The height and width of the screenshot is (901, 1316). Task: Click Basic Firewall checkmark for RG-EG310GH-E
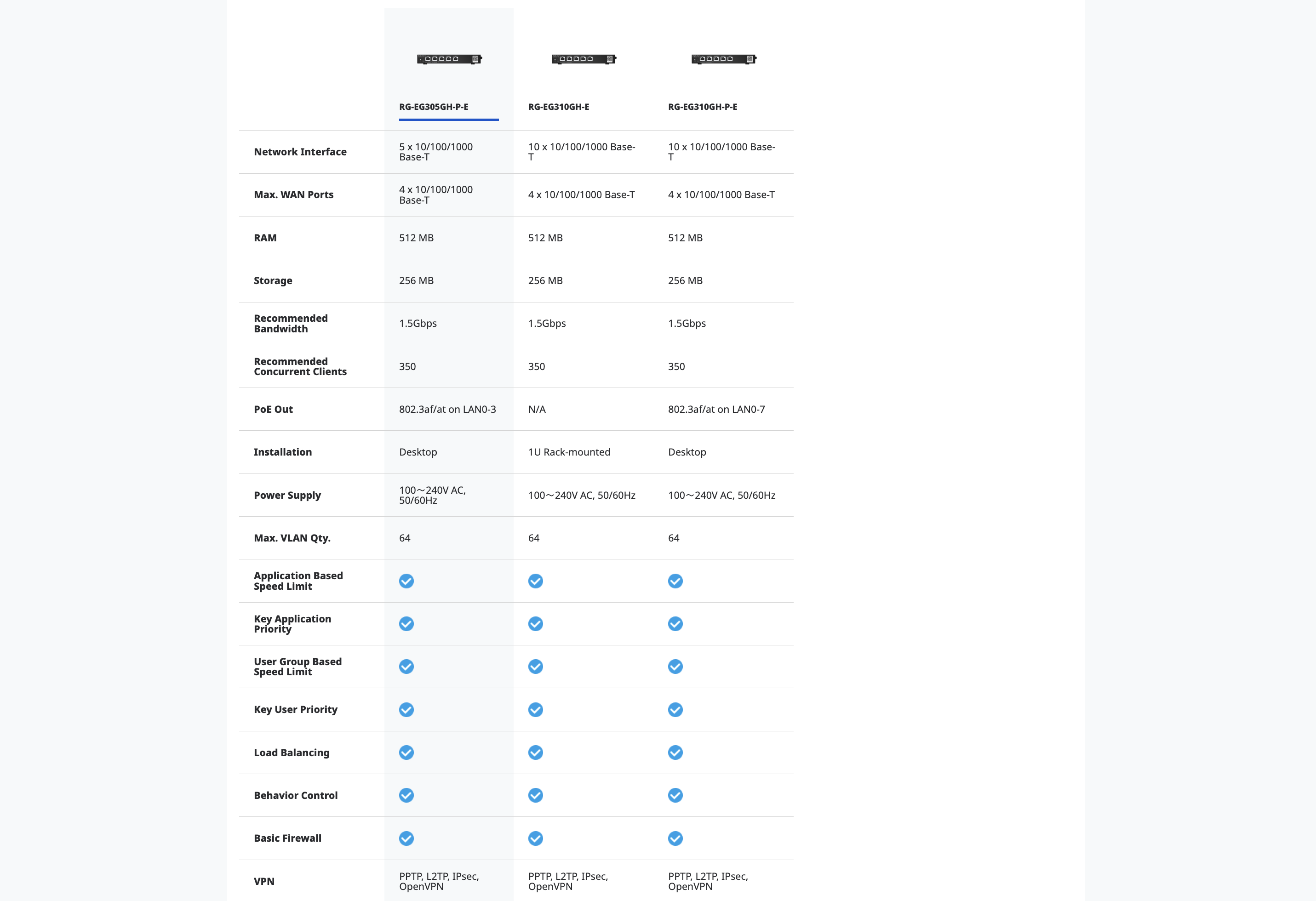point(536,838)
